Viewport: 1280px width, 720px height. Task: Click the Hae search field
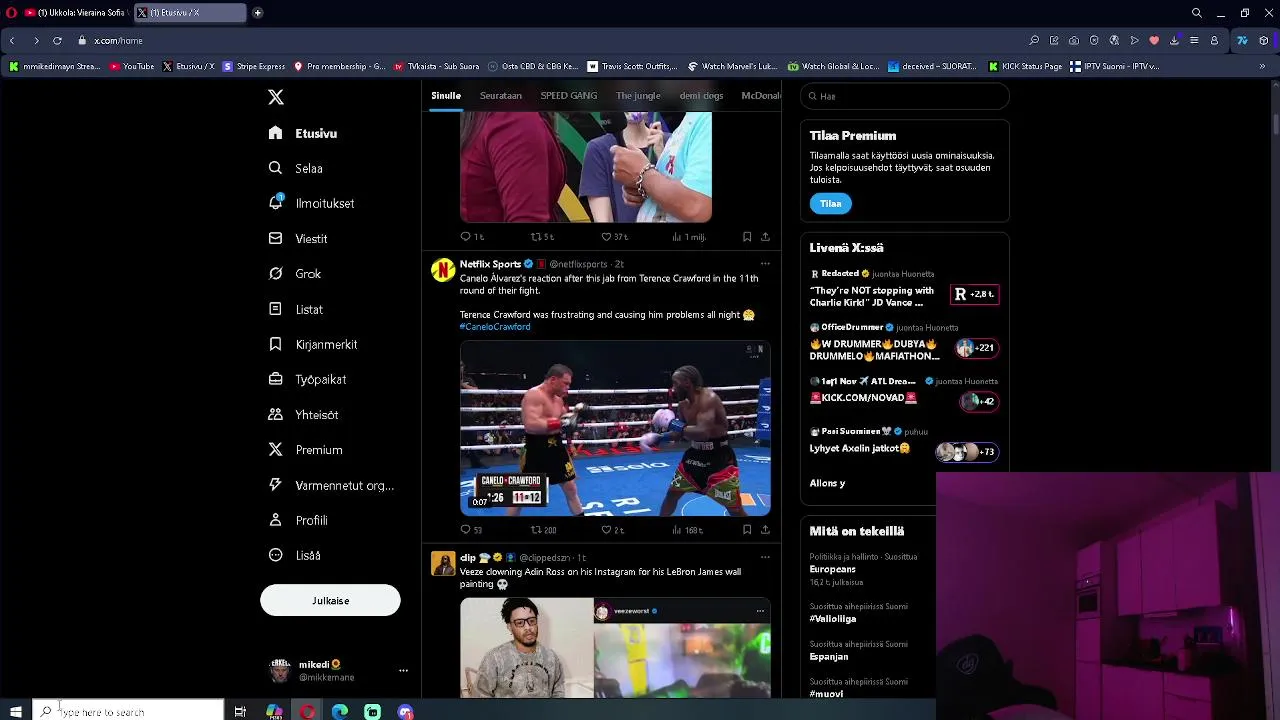(x=905, y=96)
